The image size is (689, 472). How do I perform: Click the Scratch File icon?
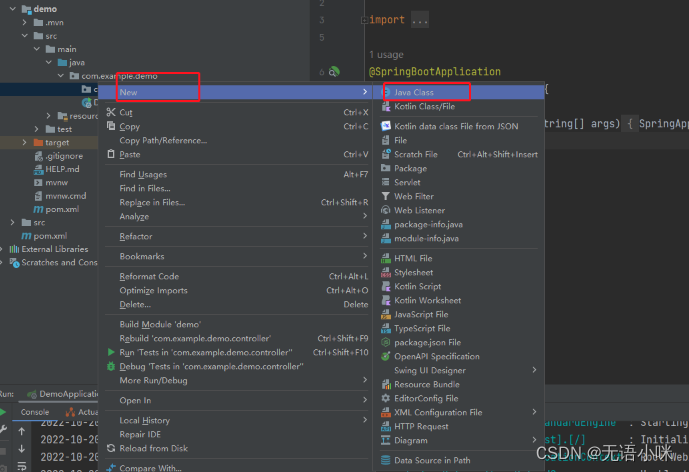tap(386, 154)
